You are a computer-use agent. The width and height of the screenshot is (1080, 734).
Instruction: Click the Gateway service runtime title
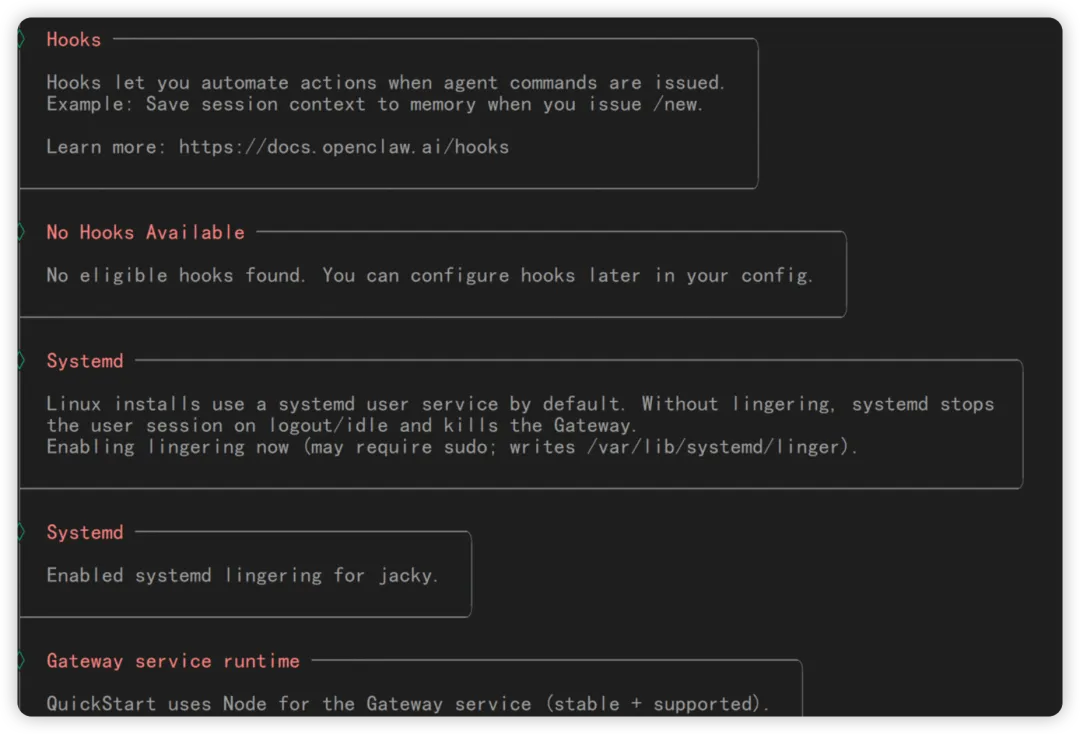pyautogui.click(x=172, y=661)
